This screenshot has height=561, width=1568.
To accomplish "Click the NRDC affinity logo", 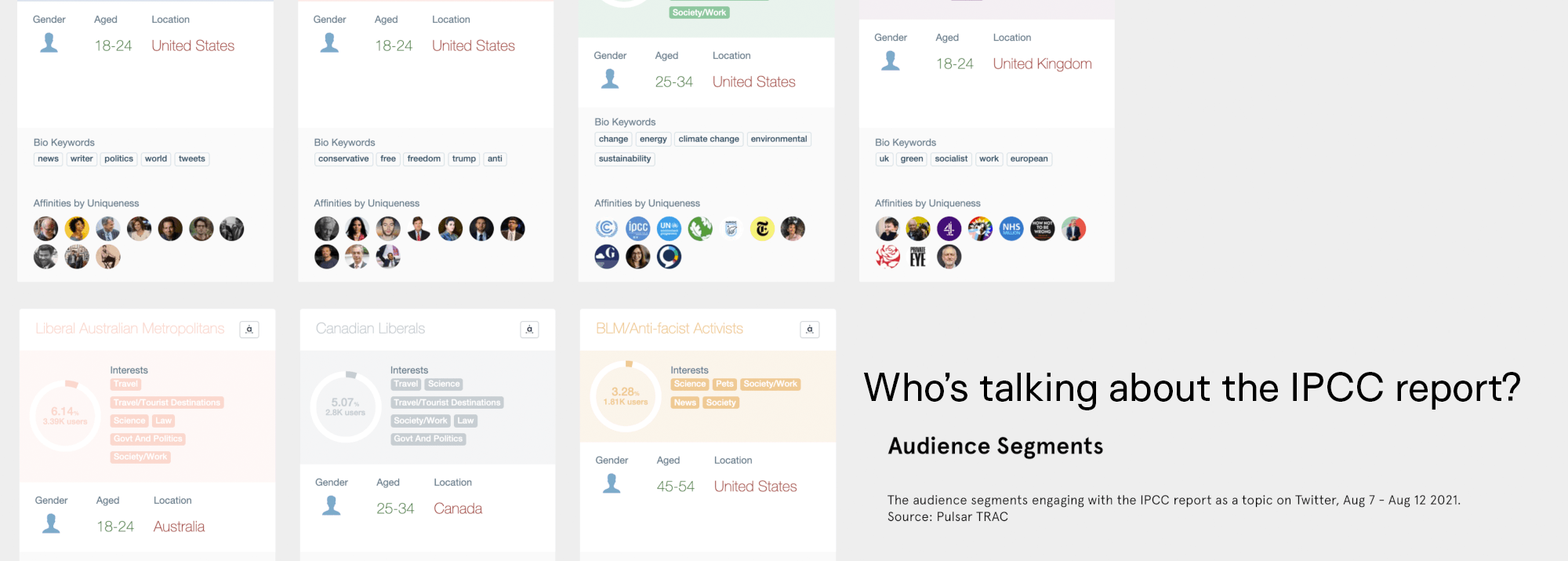I will 731,228.
